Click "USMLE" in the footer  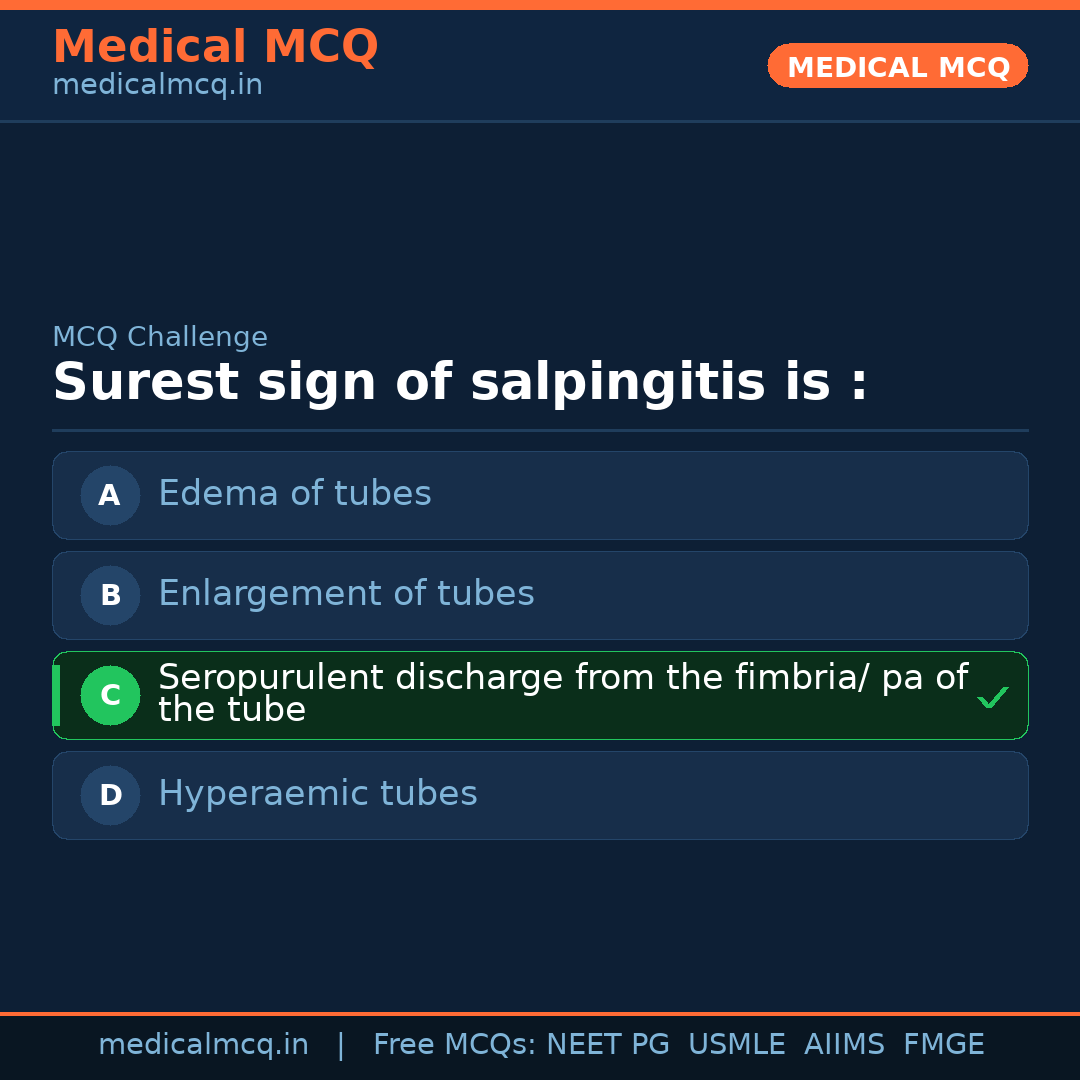point(736,1045)
